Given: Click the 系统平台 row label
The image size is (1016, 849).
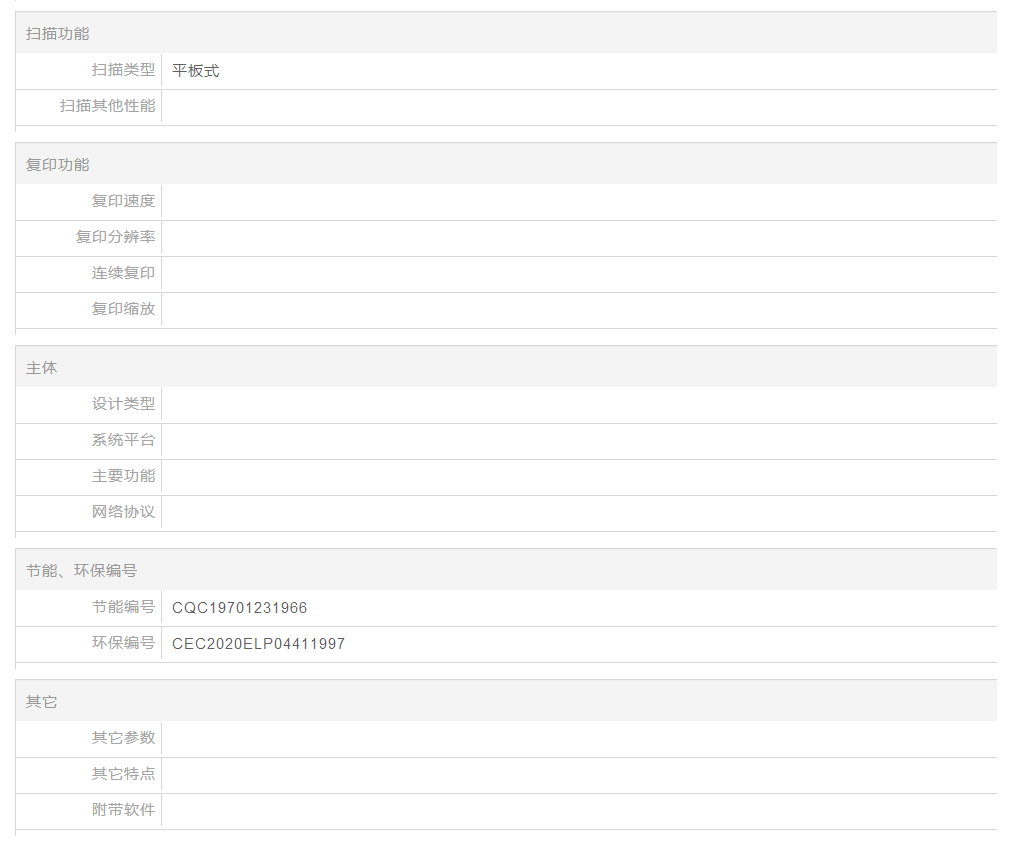Looking at the screenshot, I should [x=123, y=440].
